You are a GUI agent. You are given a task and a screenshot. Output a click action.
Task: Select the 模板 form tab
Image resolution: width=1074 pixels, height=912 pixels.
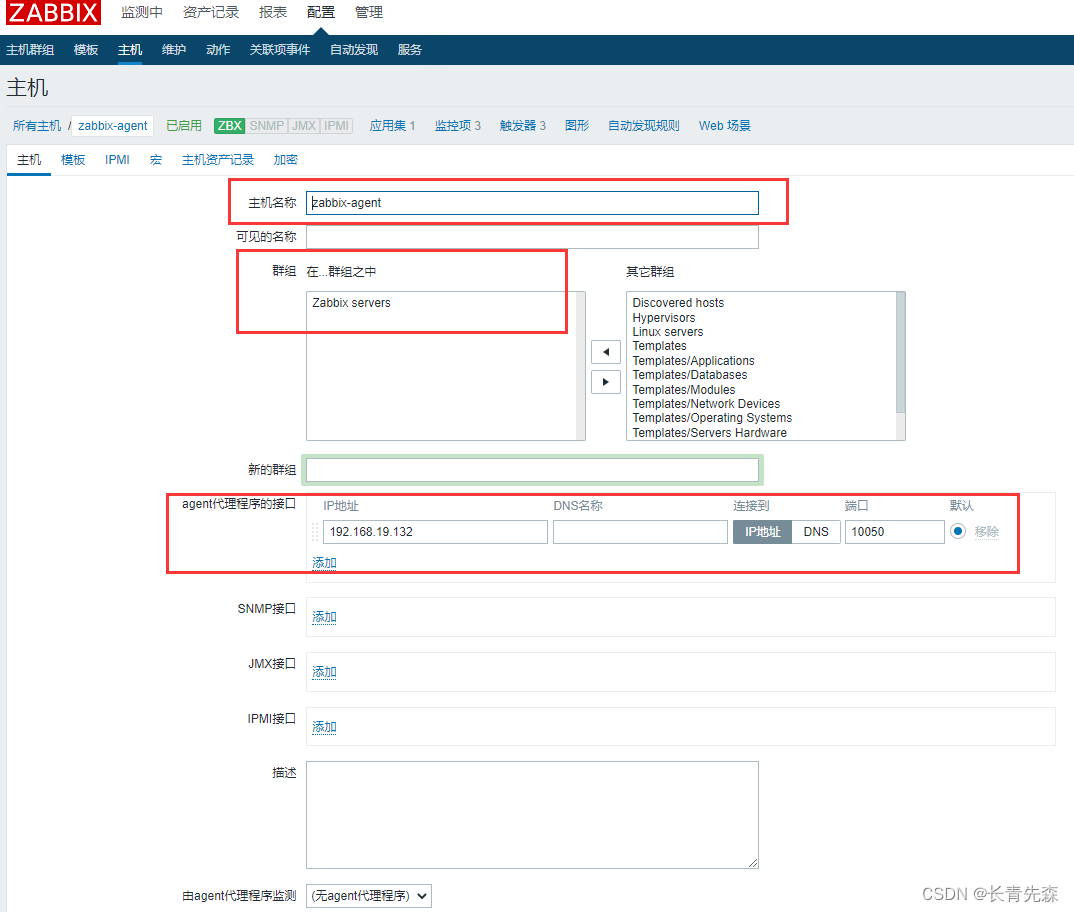point(73,160)
